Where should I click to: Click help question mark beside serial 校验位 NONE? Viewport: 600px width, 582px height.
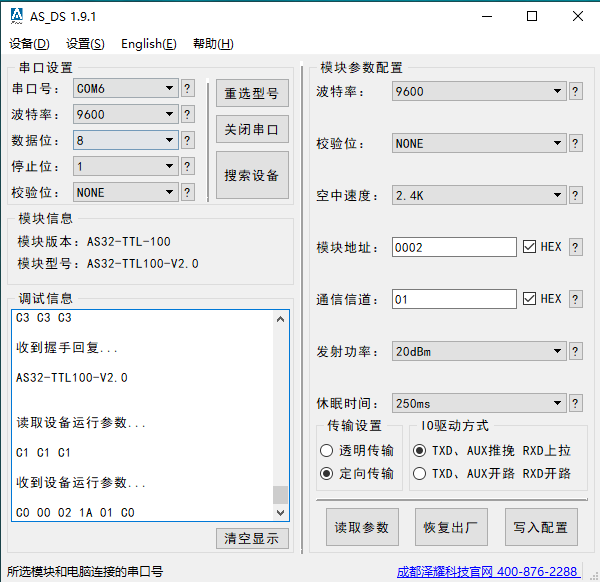coord(188,192)
